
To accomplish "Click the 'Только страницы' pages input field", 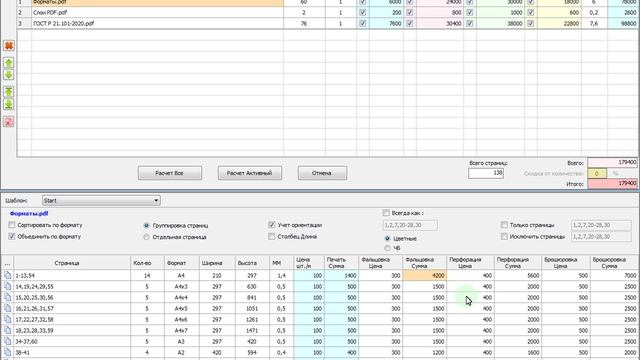I will 601,225.
